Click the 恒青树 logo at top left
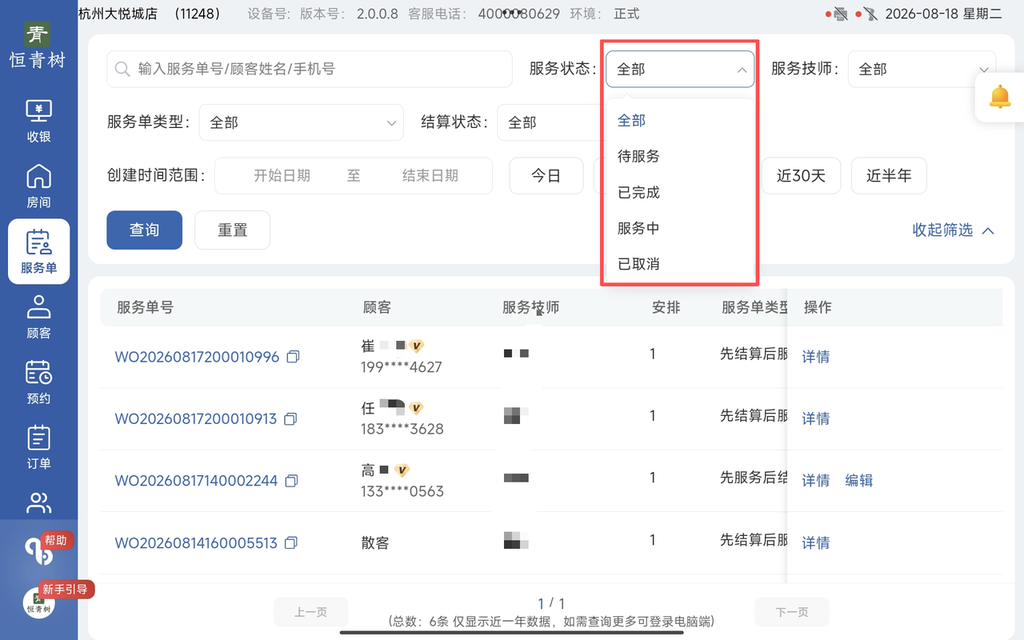The image size is (1024, 640). [x=37, y=46]
